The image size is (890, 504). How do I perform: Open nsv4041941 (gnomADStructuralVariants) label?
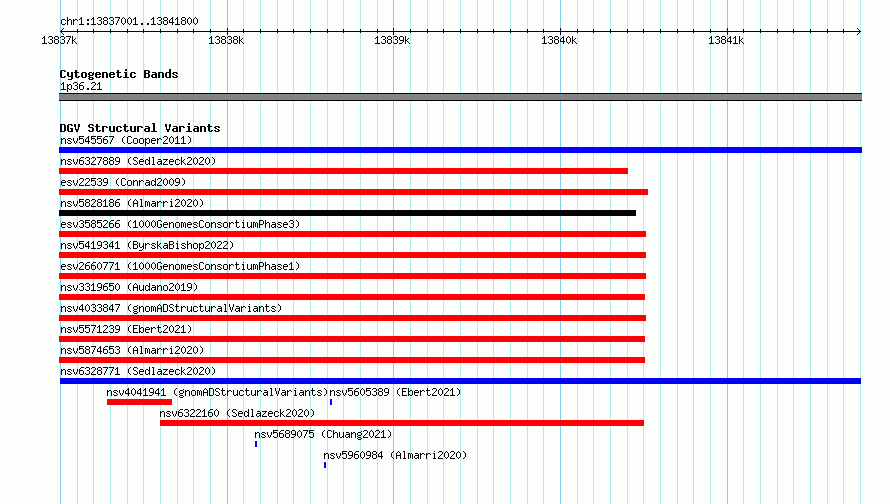point(217,392)
